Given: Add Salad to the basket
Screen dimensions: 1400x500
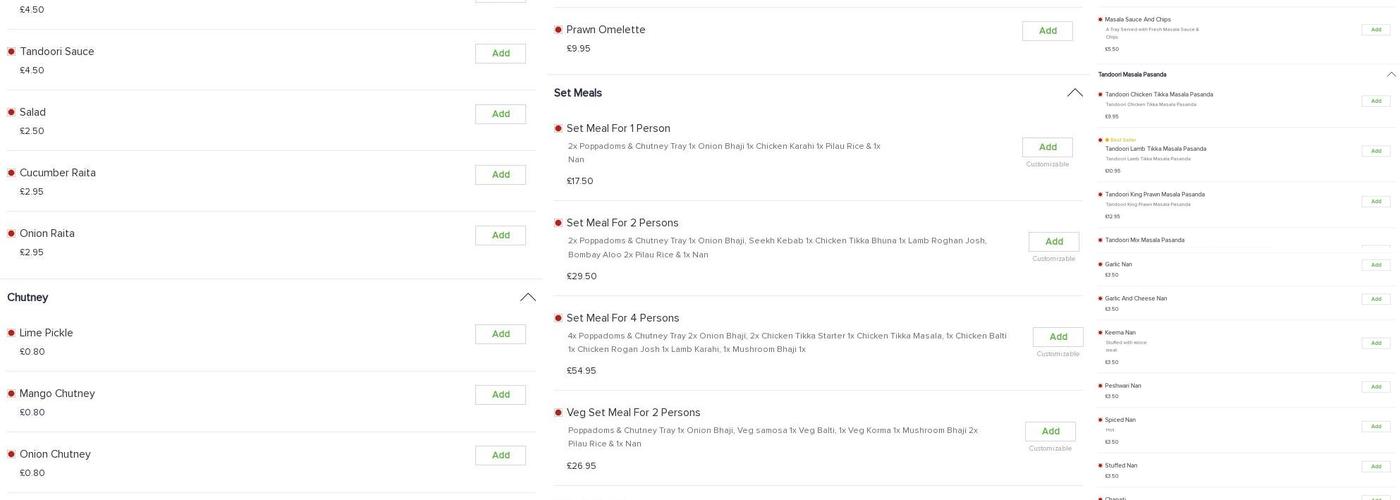Looking at the screenshot, I should [x=500, y=114].
